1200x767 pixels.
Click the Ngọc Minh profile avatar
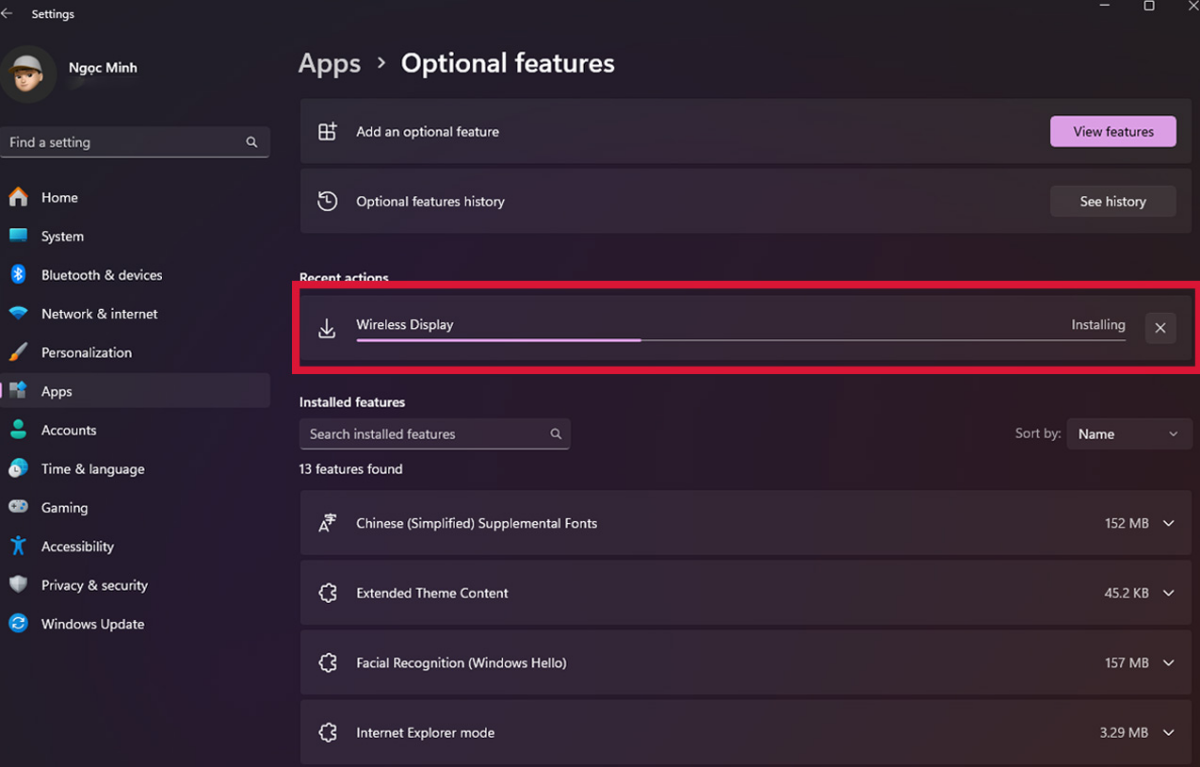point(28,74)
